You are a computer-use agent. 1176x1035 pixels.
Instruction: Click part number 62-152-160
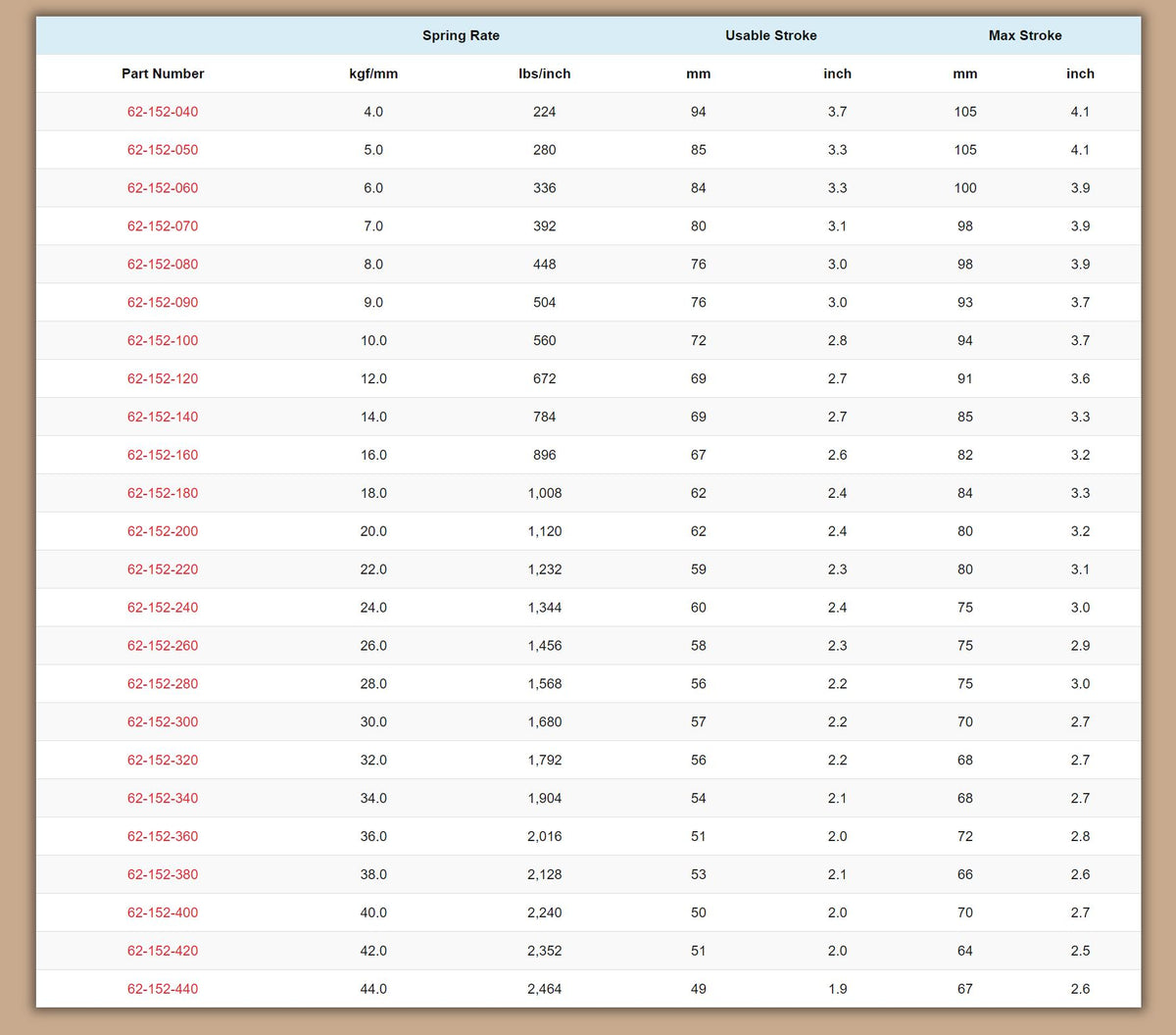pos(163,455)
